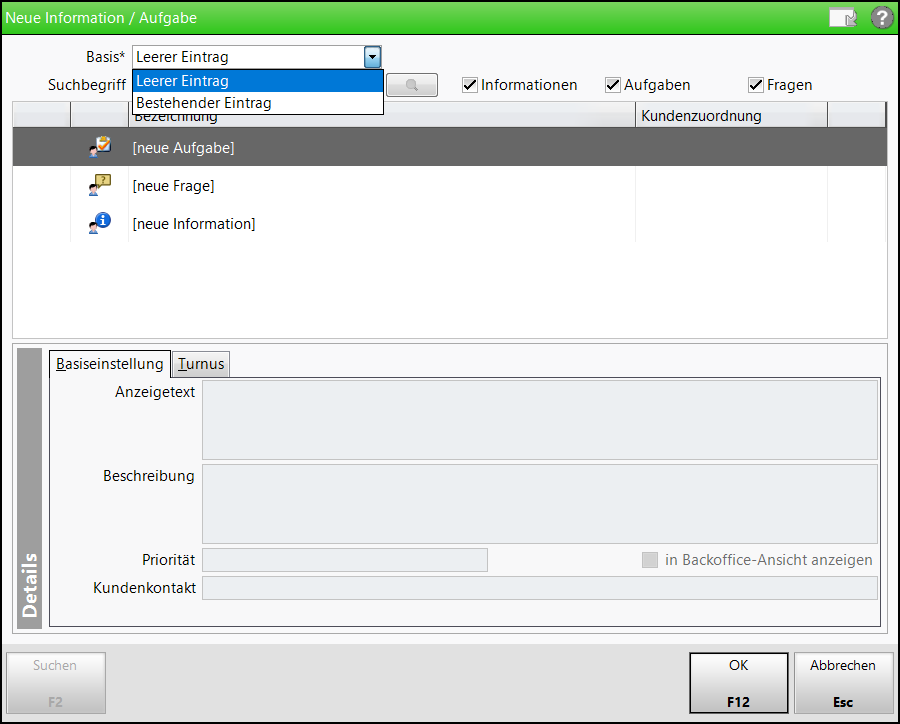Screen dimensions: 900x724
Task: Click the magnifier search button
Action: coord(412,85)
